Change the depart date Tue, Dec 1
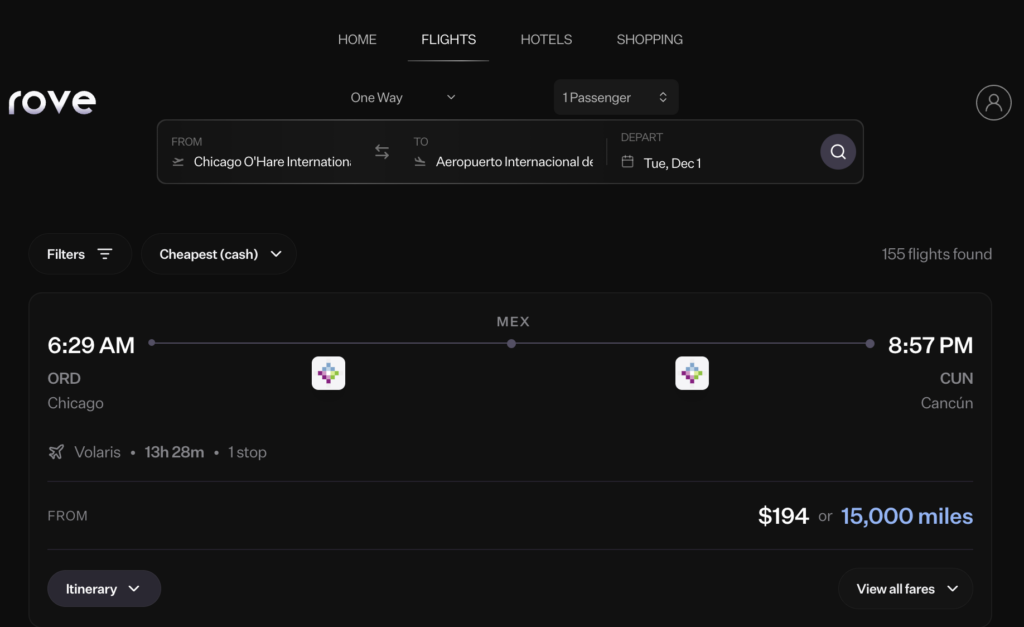The width and height of the screenshot is (1024, 627). pos(672,163)
